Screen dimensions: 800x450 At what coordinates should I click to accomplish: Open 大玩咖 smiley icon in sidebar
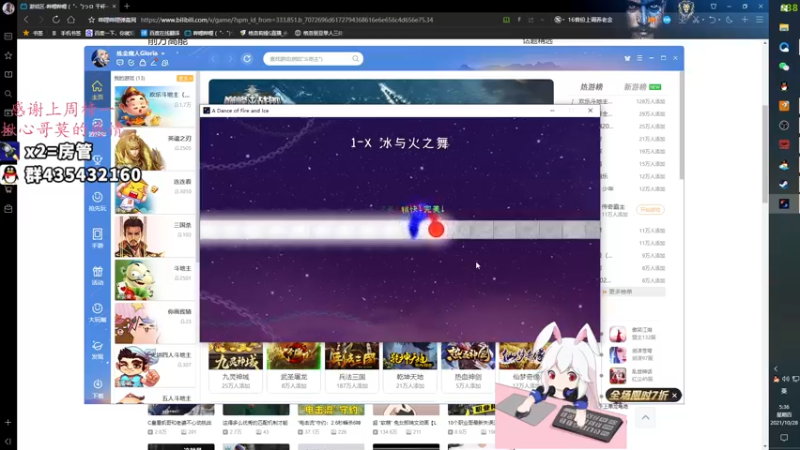tap(97, 312)
